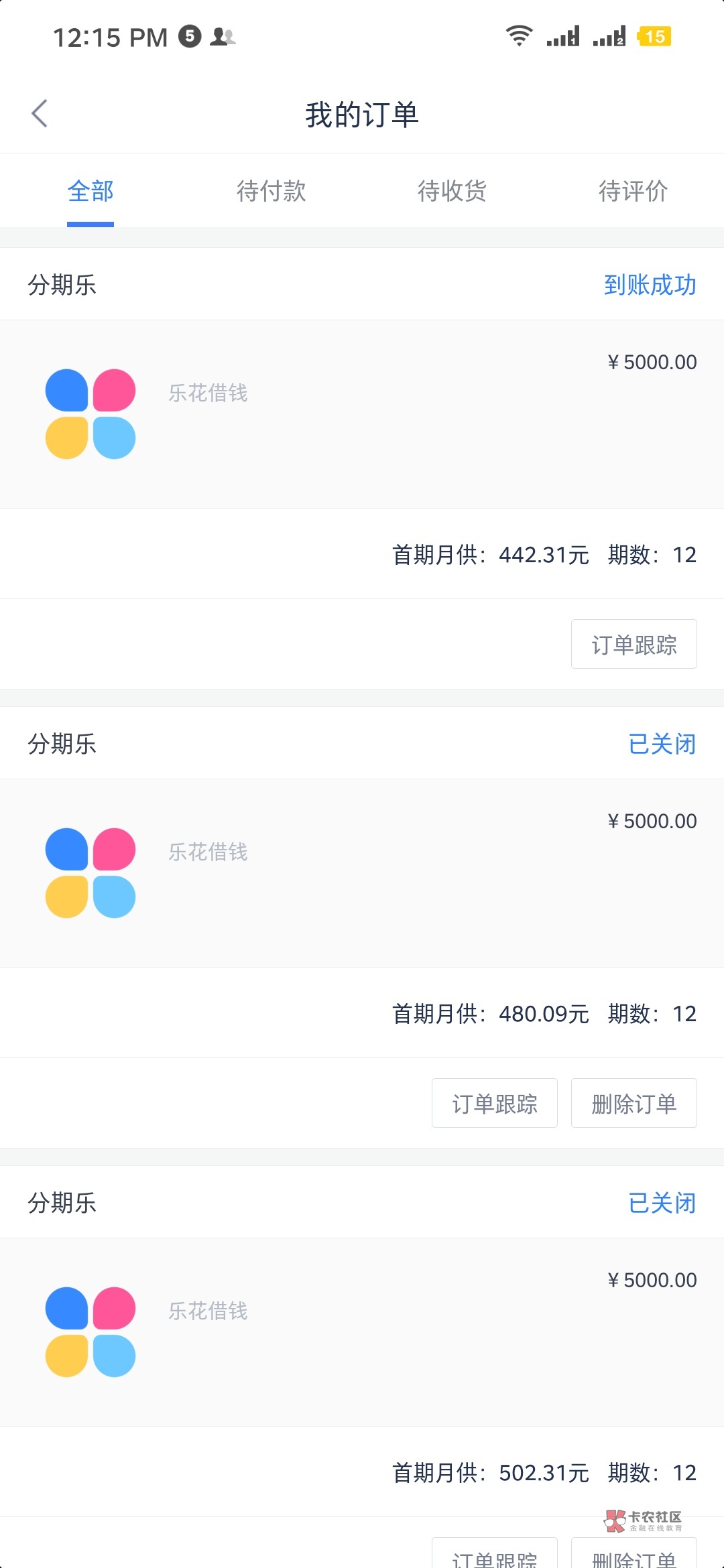724x1568 pixels.
Task: Open the 待收货 tab
Action: (x=452, y=191)
